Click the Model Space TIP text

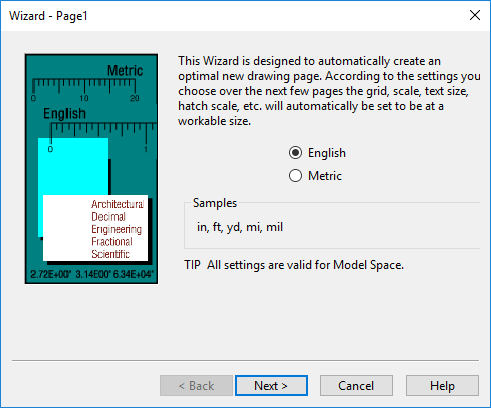pos(294,265)
